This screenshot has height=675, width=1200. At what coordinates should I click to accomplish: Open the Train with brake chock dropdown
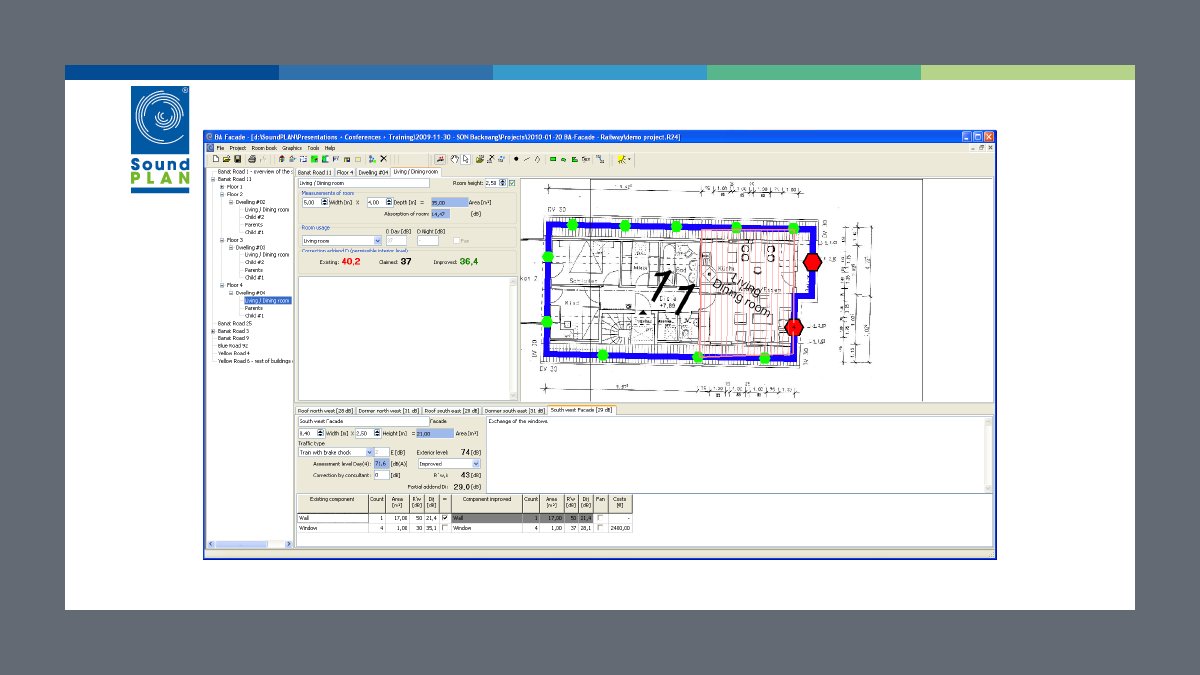point(369,452)
